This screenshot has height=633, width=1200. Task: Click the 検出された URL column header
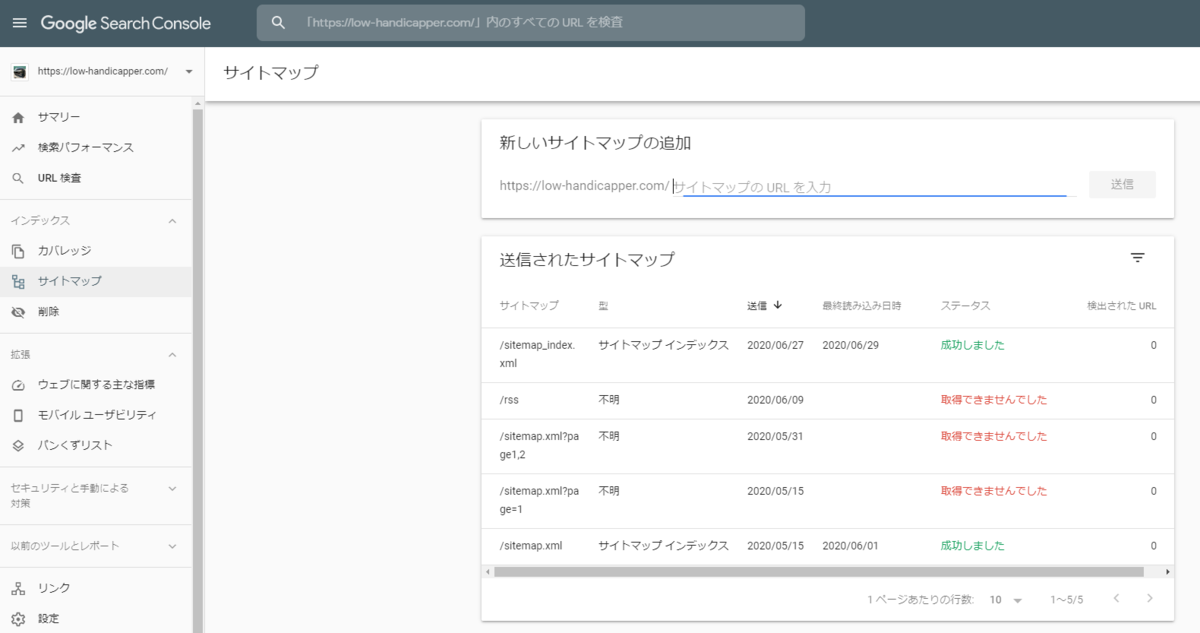pyautogui.click(x=1121, y=305)
